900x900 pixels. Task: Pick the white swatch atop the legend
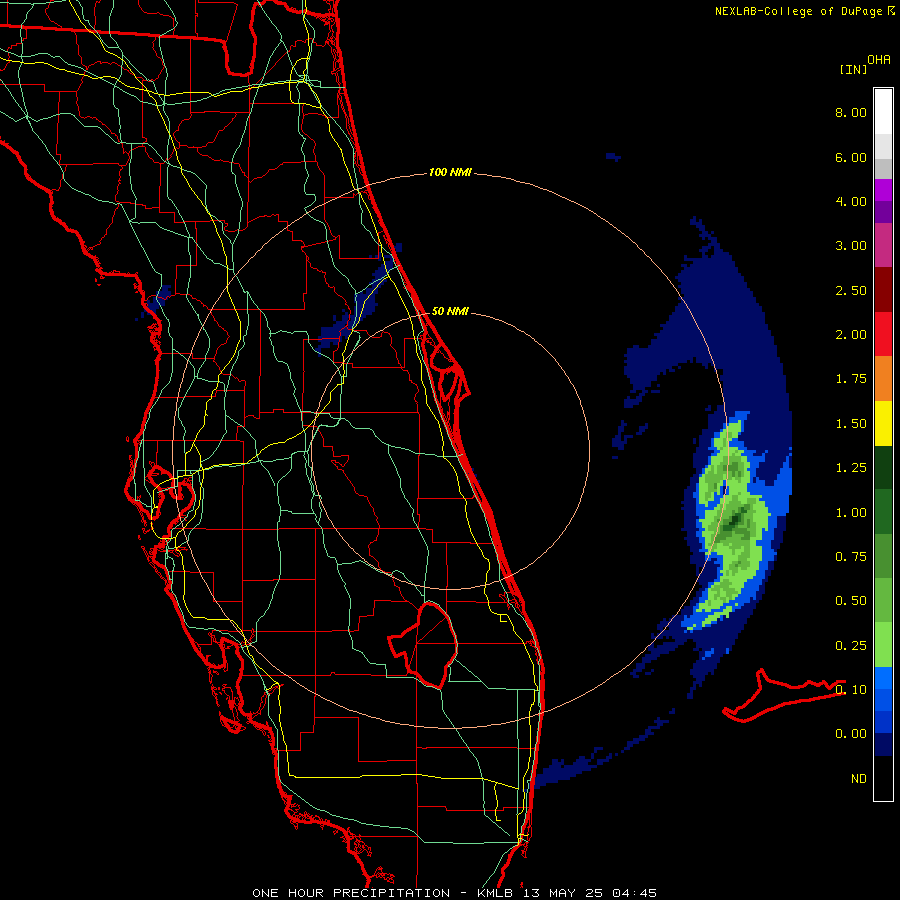tap(883, 112)
